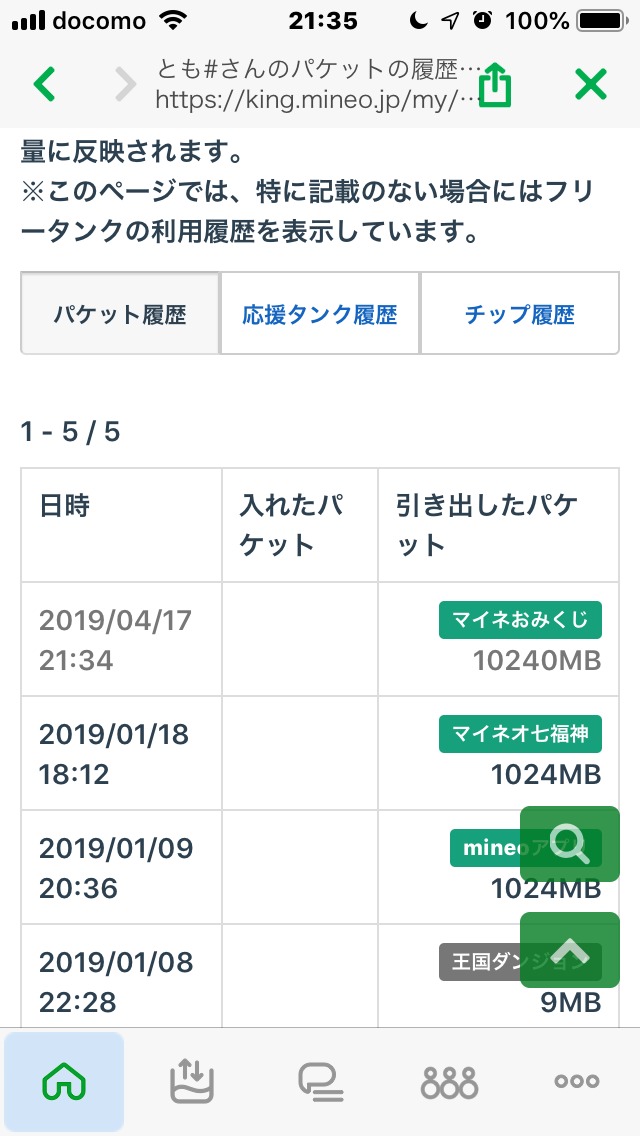Tap the マイネオ七福神 label
This screenshot has width=640, height=1136.
click(520, 734)
